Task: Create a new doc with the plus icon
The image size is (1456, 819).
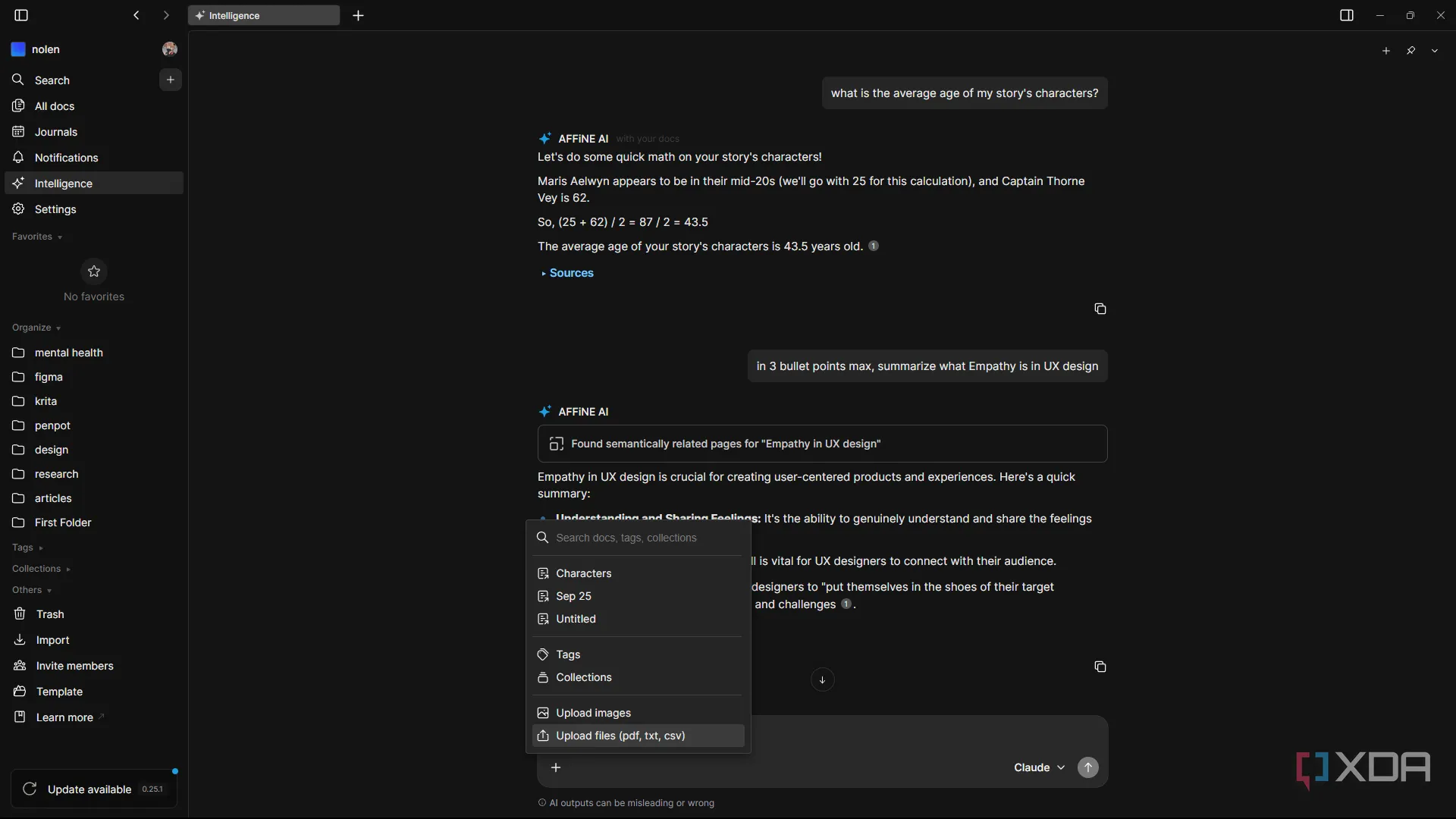Action: click(x=170, y=80)
